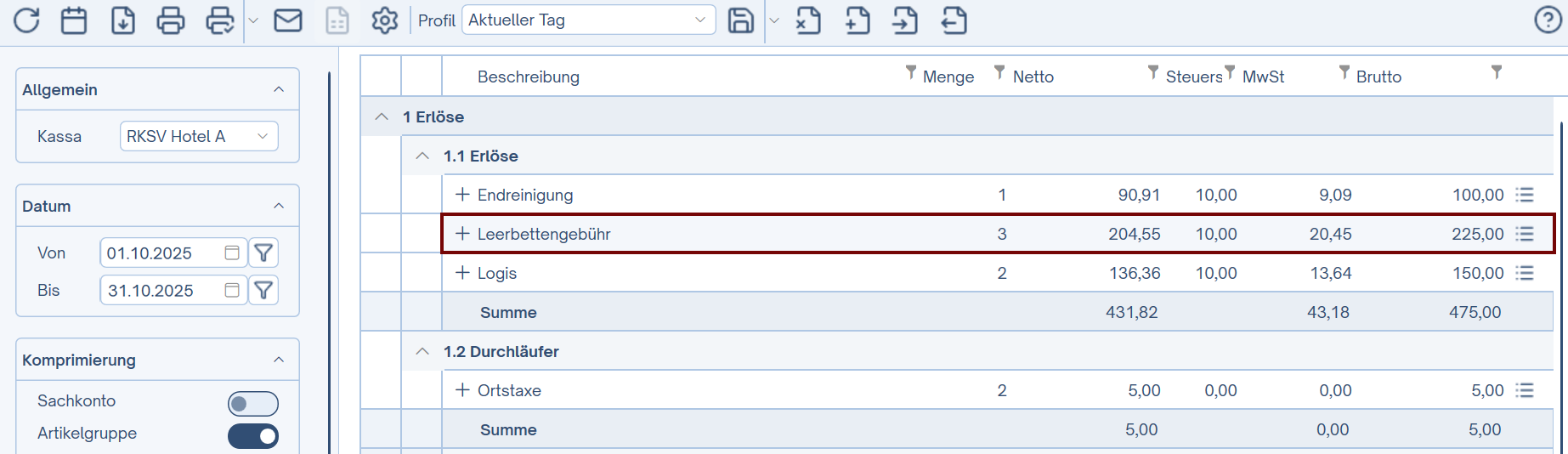
Task: Expand the Leerbettengebühr row with plus
Action: tap(462, 234)
